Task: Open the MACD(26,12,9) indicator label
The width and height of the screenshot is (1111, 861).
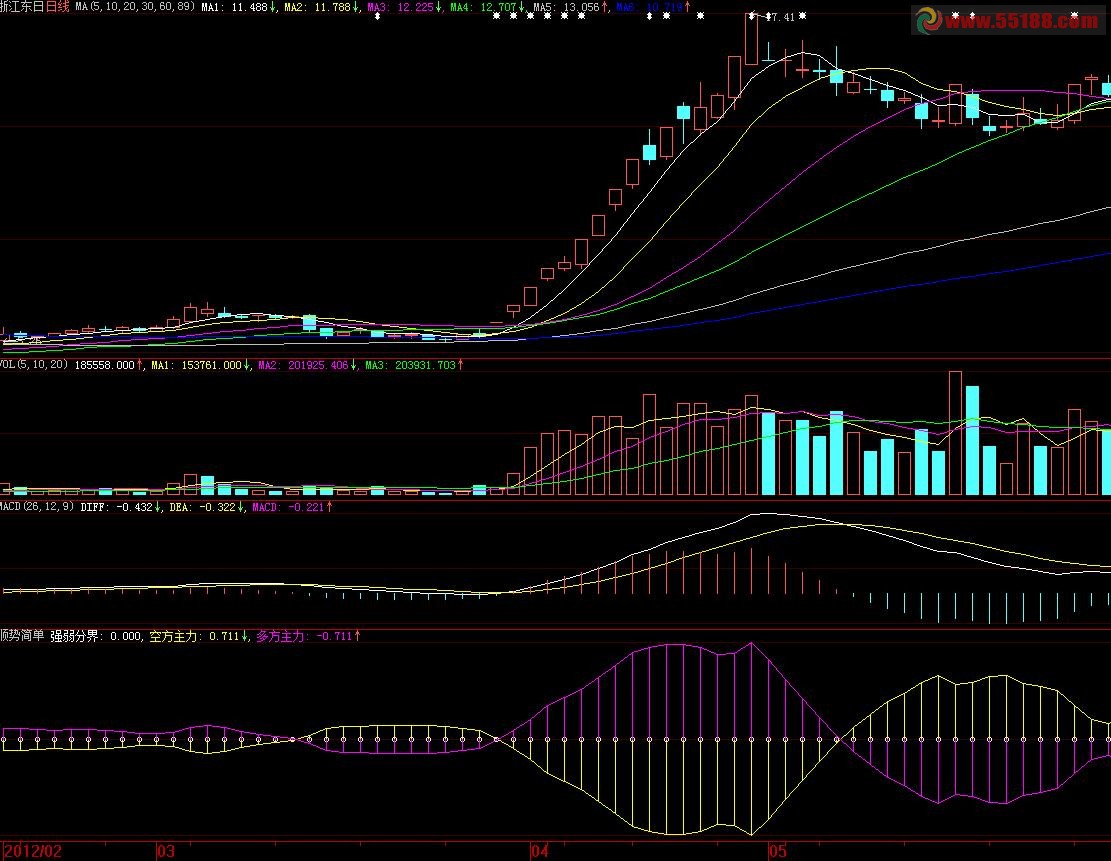Action: tap(37, 507)
